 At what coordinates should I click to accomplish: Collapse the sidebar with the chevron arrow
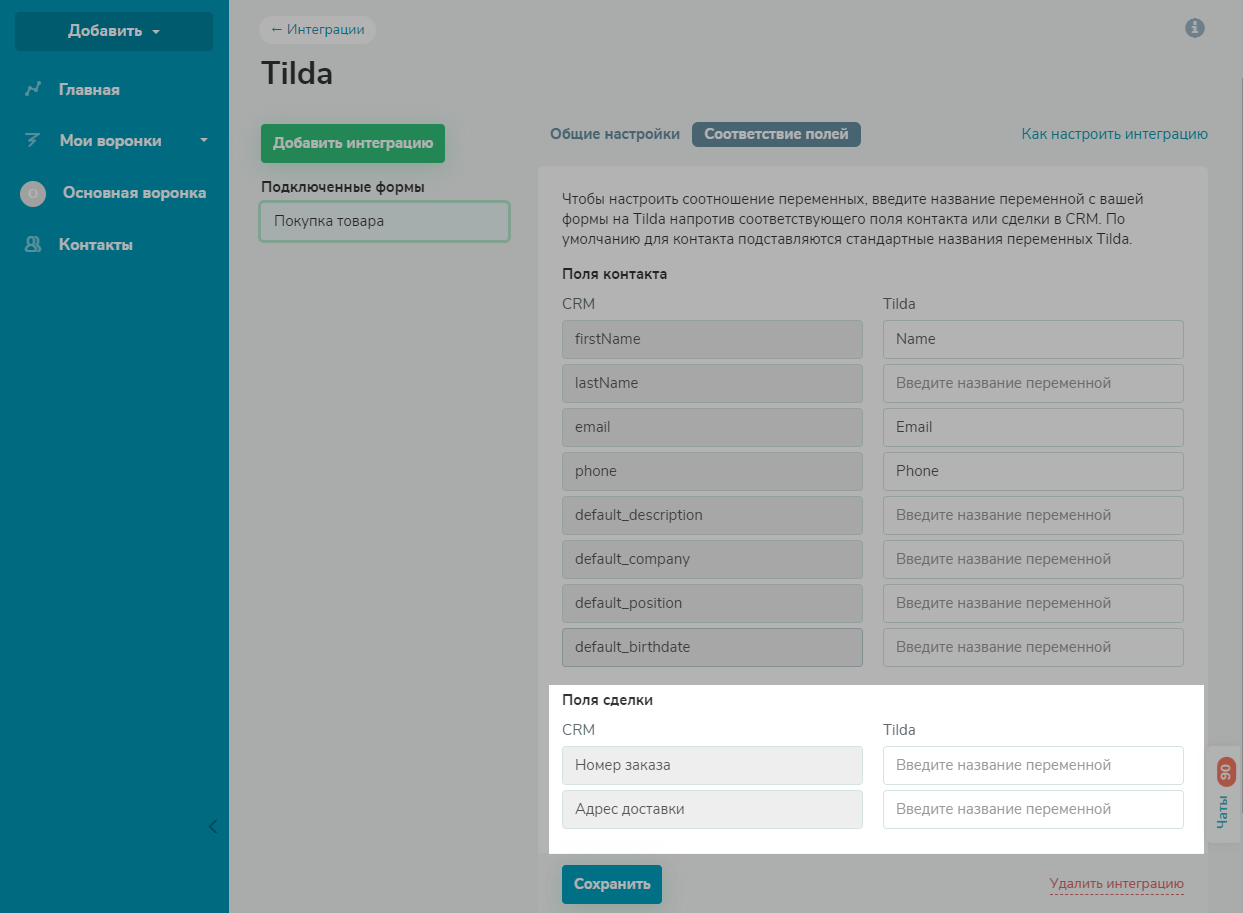pyautogui.click(x=212, y=826)
